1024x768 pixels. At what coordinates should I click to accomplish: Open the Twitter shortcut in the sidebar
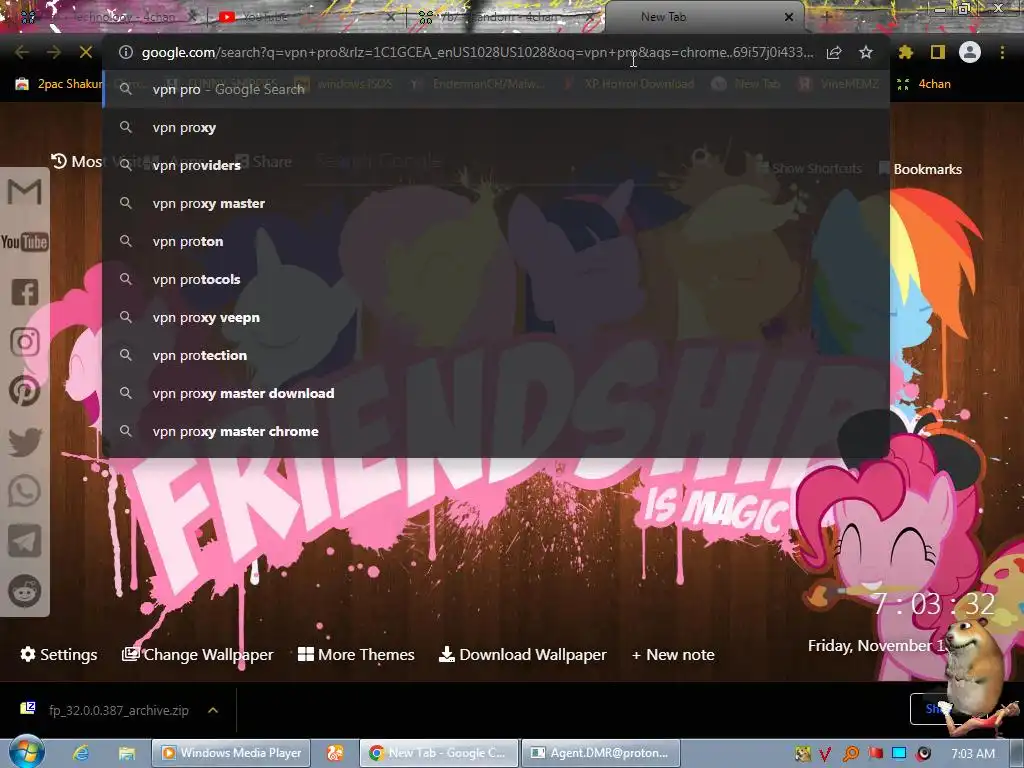25,441
